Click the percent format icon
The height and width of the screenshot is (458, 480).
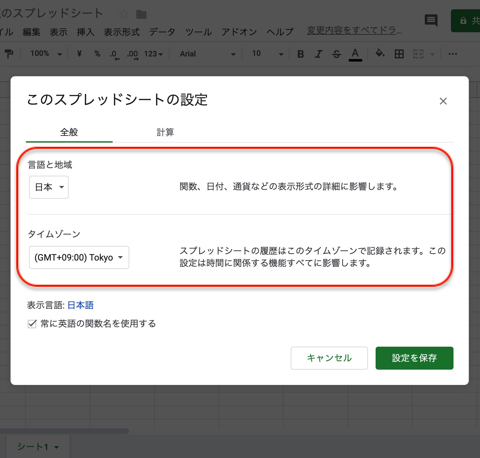click(97, 53)
